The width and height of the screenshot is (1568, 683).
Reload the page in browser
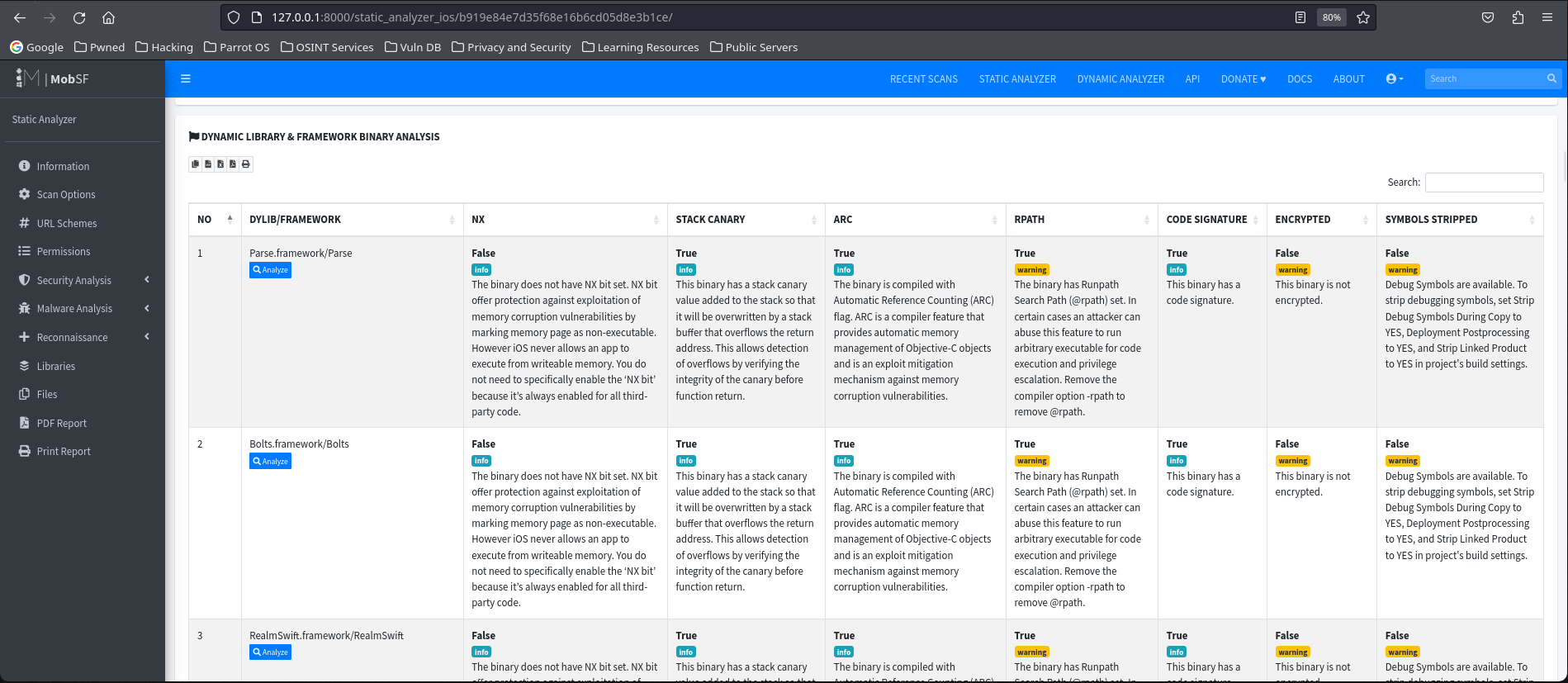(x=79, y=17)
